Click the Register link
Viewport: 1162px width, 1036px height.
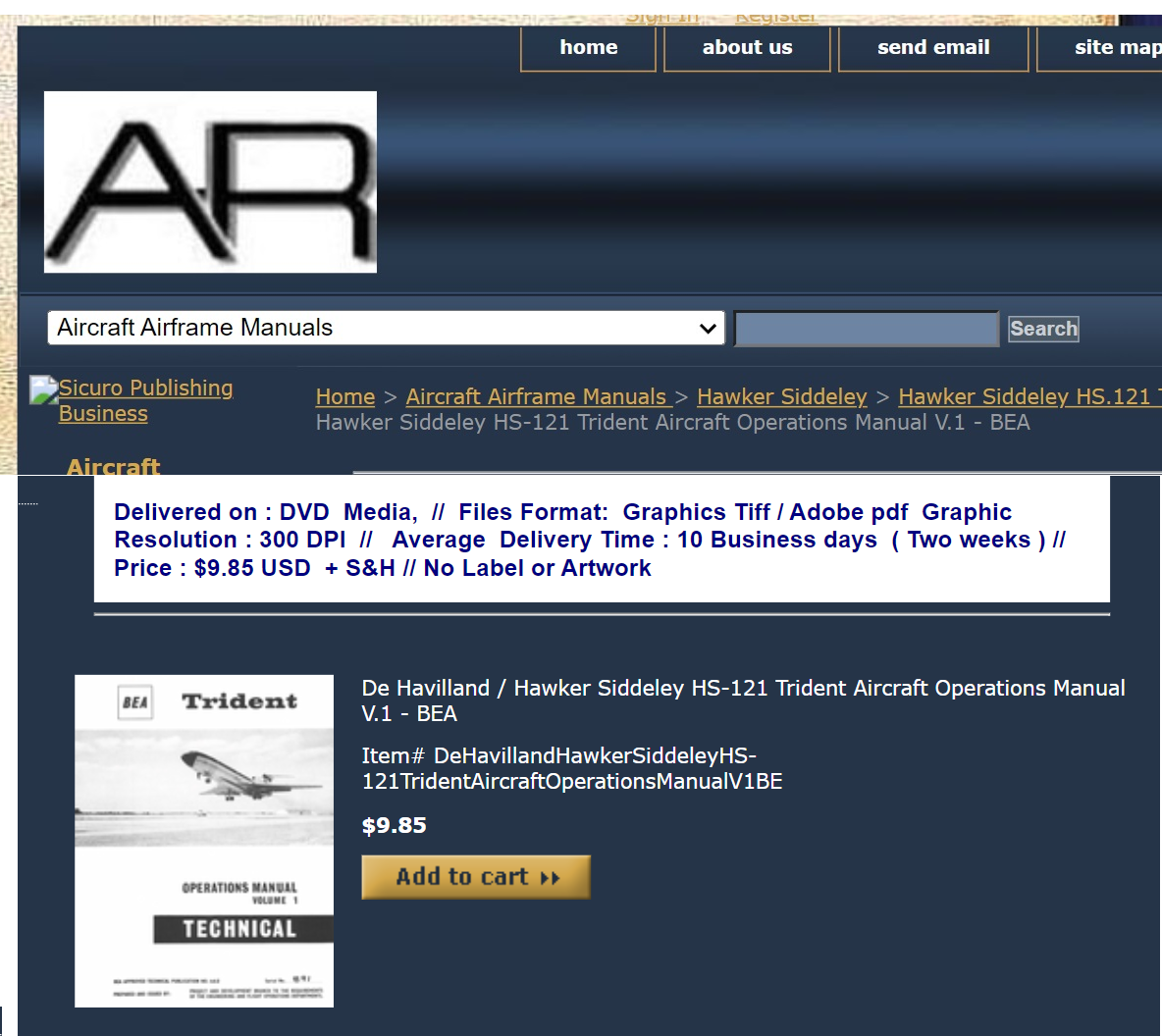pyautogui.click(x=776, y=18)
